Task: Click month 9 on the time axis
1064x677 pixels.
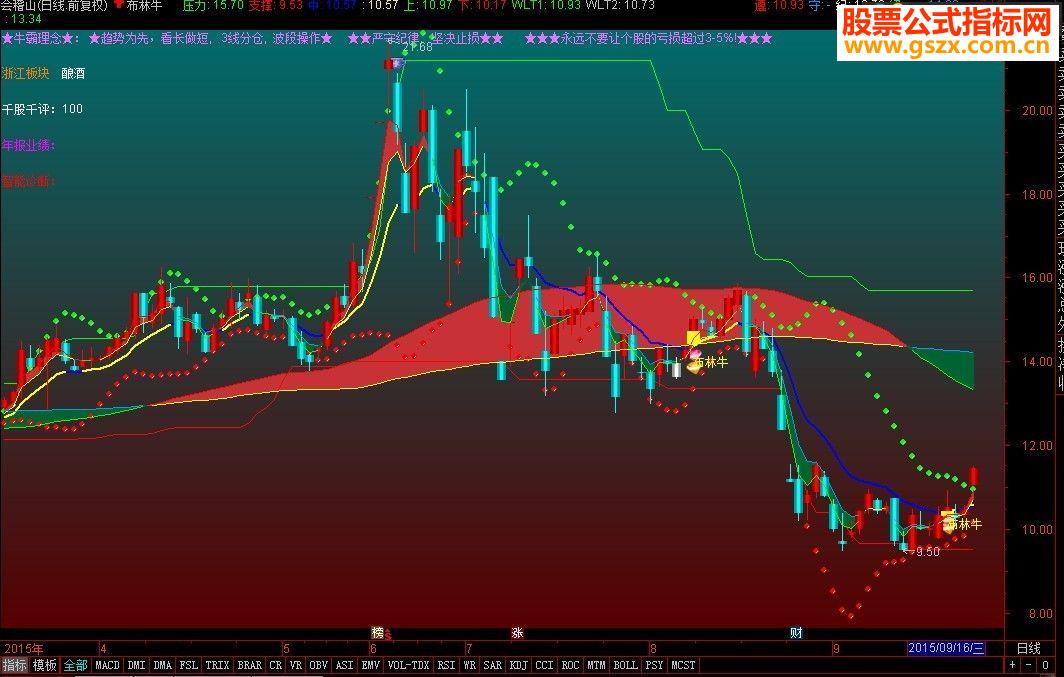Action: tap(837, 648)
